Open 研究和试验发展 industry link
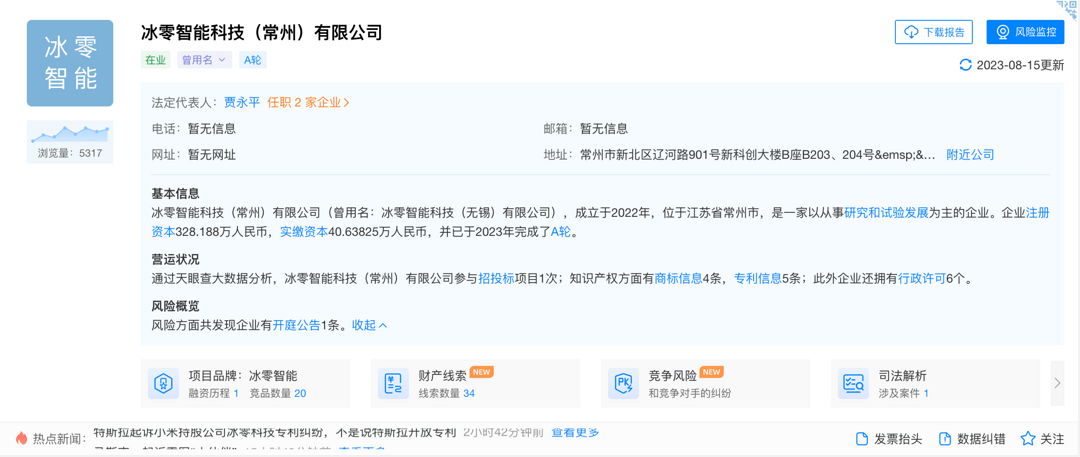The height and width of the screenshot is (457, 1080). (x=887, y=213)
